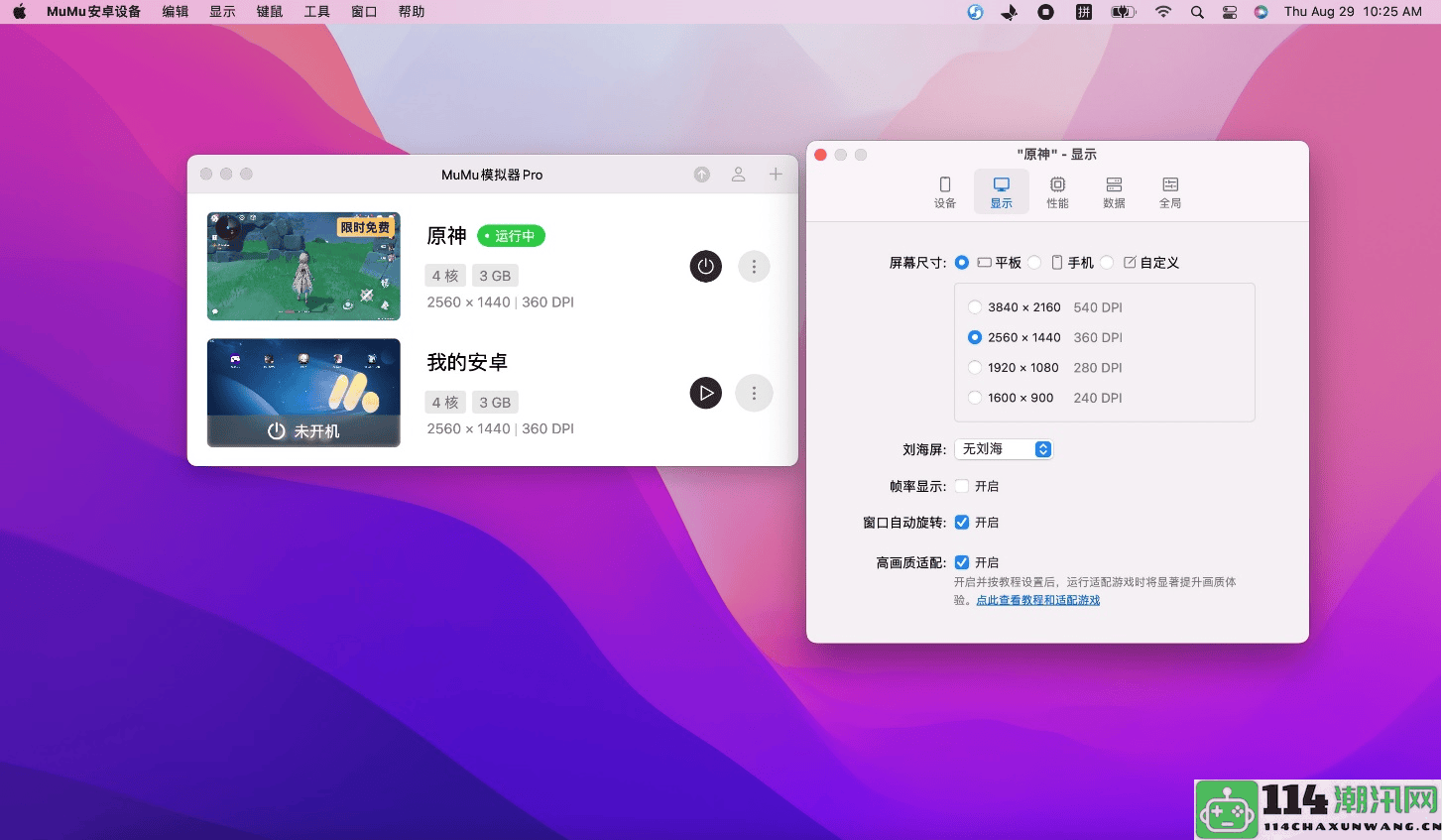This screenshot has width=1442, height=840.
Task: Open the 编辑 menu
Action: coord(176,12)
